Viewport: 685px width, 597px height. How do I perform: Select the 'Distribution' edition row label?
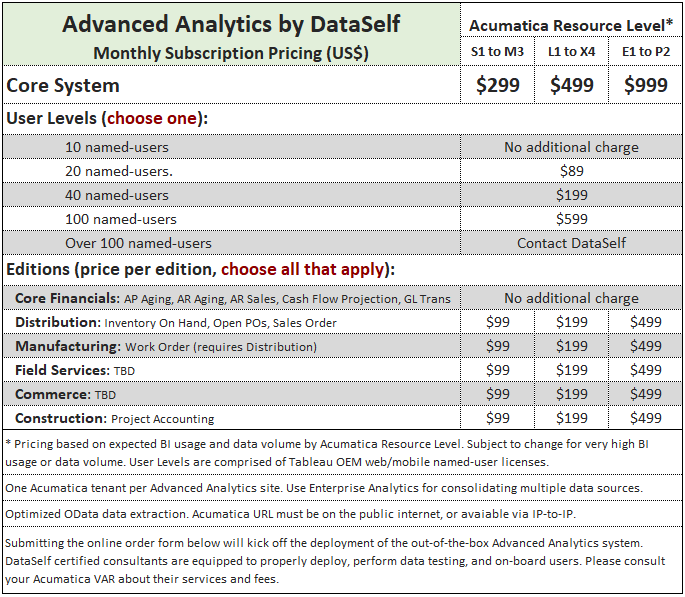coord(176,322)
